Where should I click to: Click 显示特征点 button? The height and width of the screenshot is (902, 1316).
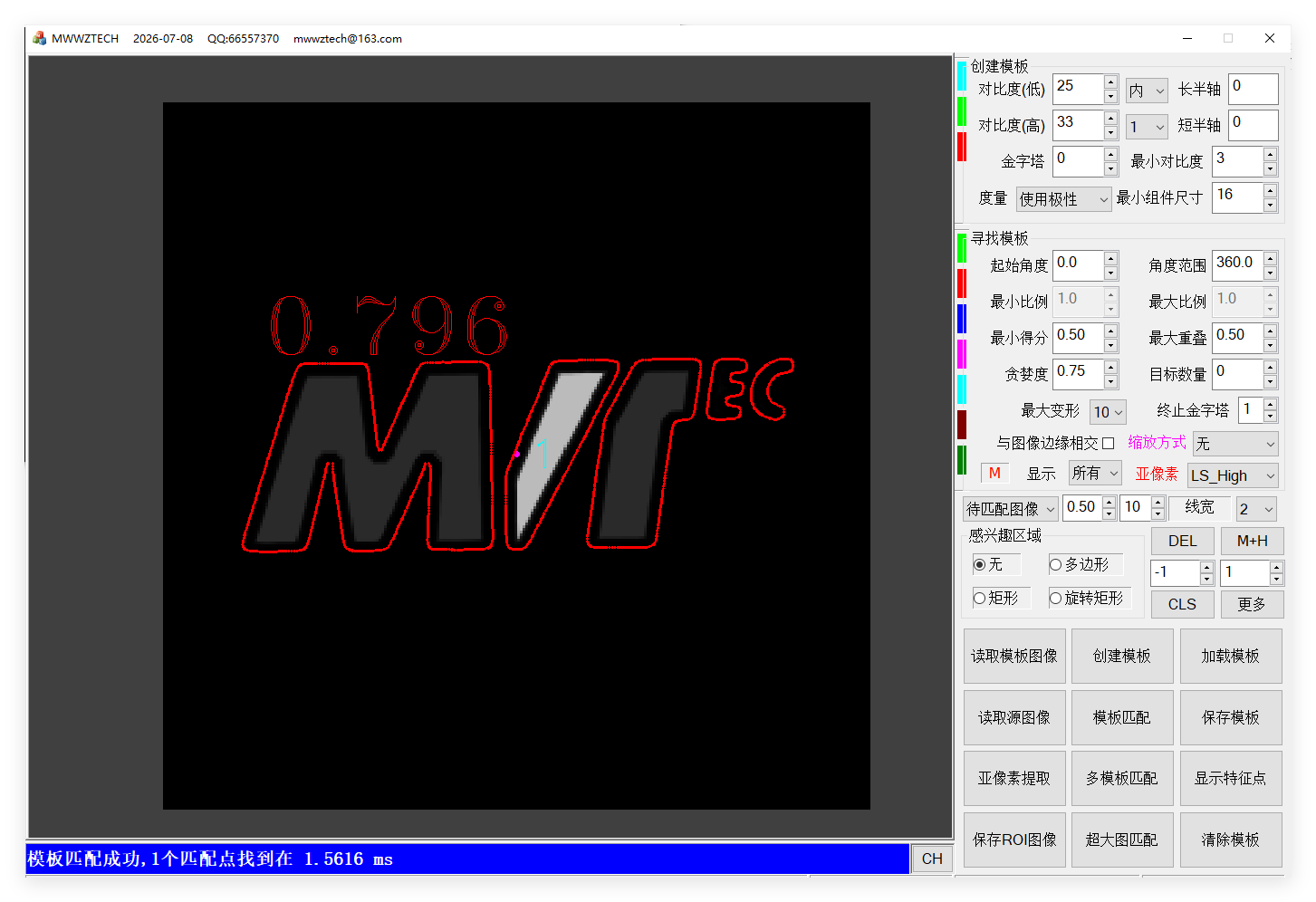point(1231,778)
